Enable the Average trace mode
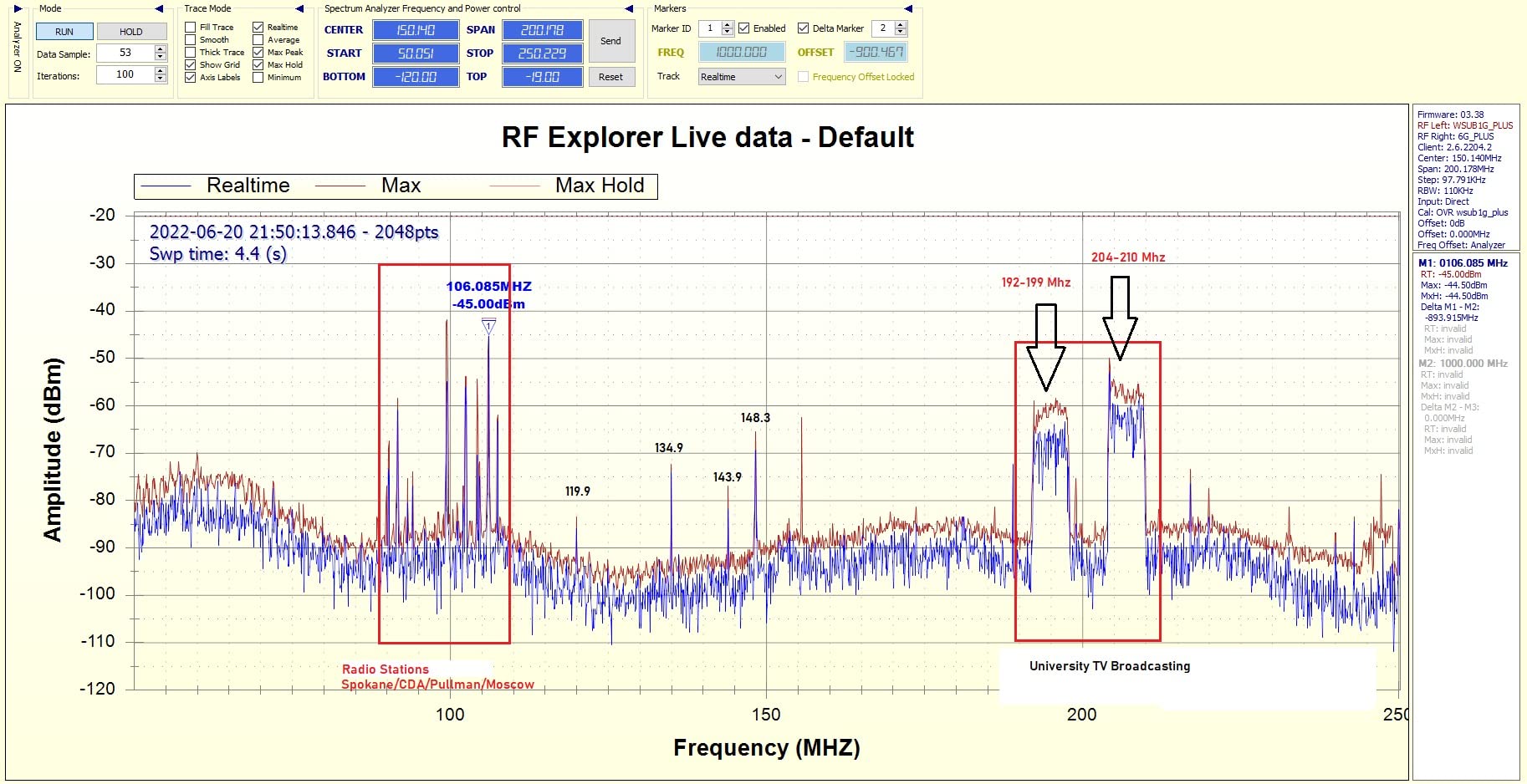1527x784 pixels. coord(258,39)
